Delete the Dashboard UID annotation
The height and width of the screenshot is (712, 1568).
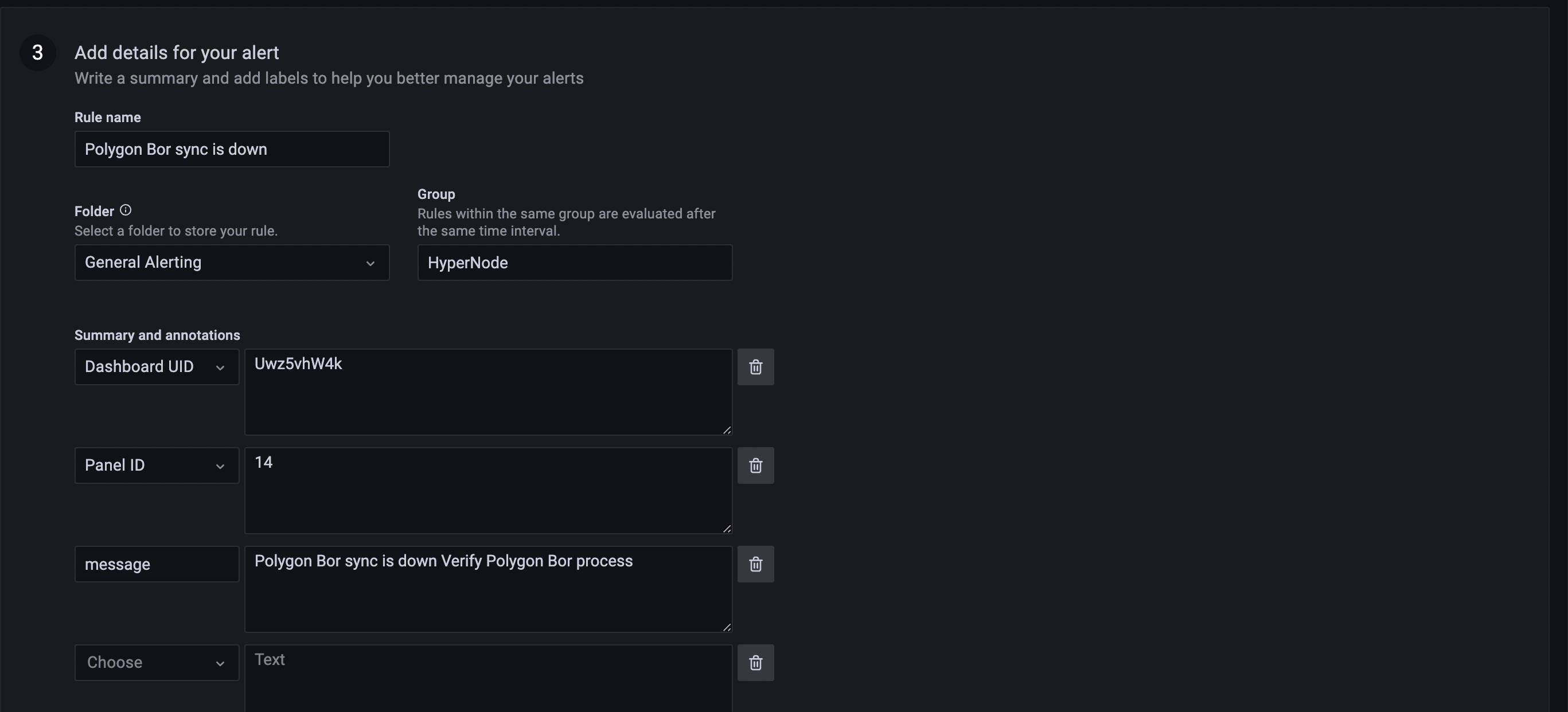755,367
